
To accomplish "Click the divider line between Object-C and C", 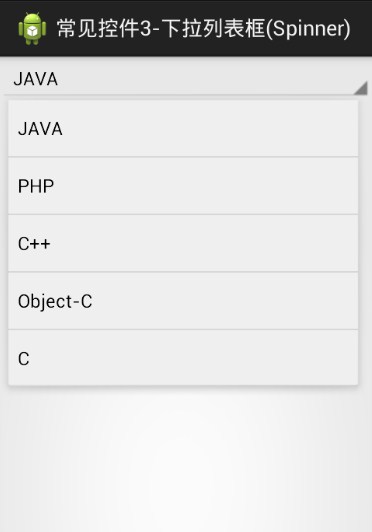I will click(183, 329).
